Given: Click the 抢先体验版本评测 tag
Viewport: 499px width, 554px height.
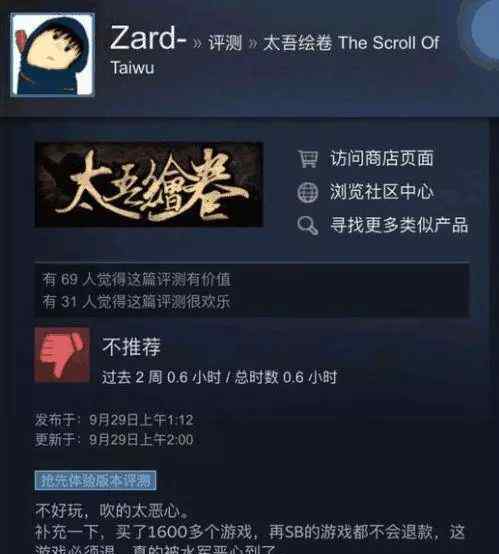Looking at the screenshot, I should pos(95,481).
